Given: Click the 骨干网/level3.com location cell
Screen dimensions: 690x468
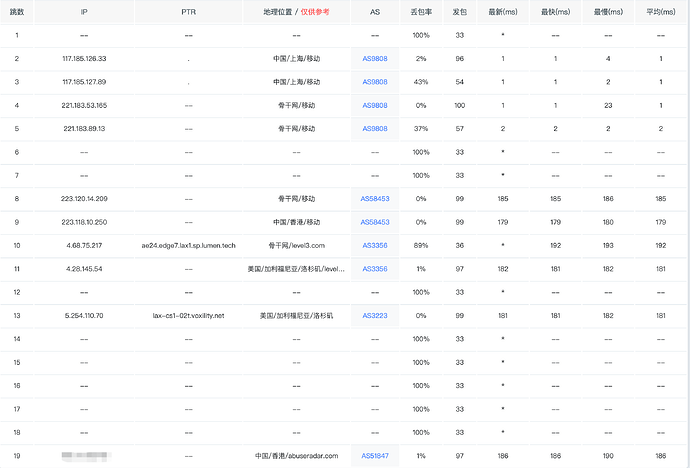Looking at the screenshot, I should click(x=296, y=245).
